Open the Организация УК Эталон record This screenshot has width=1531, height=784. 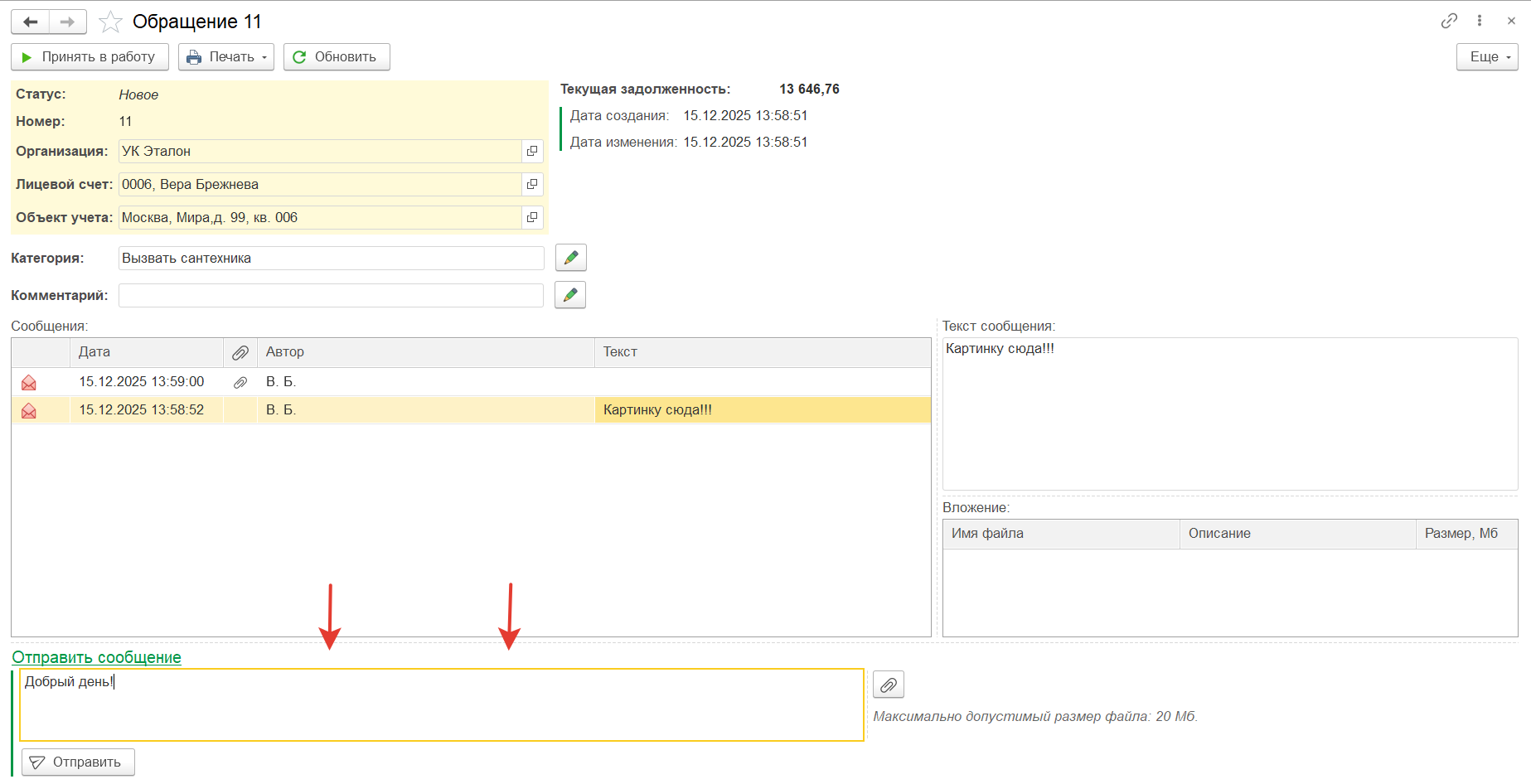click(x=532, y=151)
